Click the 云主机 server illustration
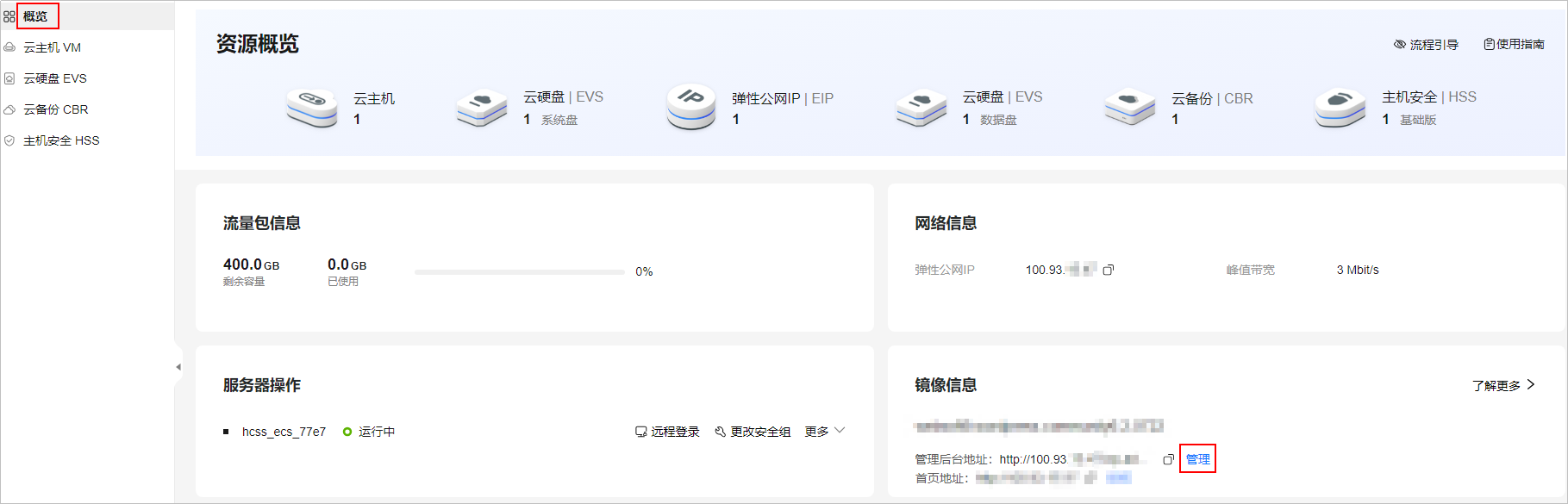The height and width of the screenshot is (504, 1568). pos(312,109)
